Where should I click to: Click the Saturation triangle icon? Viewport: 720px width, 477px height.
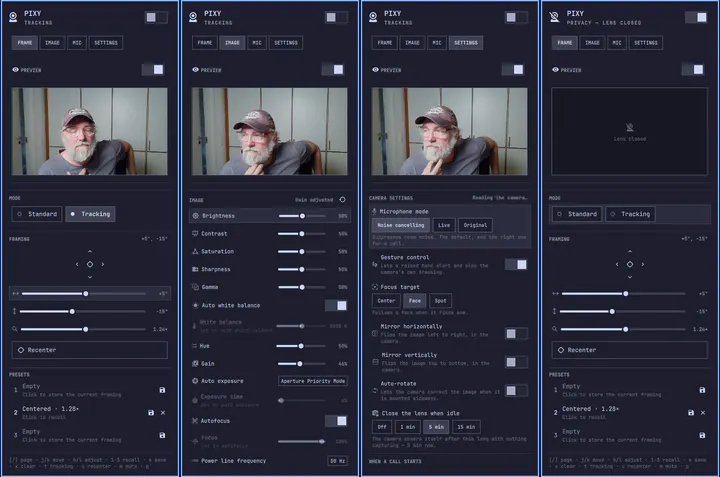pyautogui.click(x=195, y=252)
